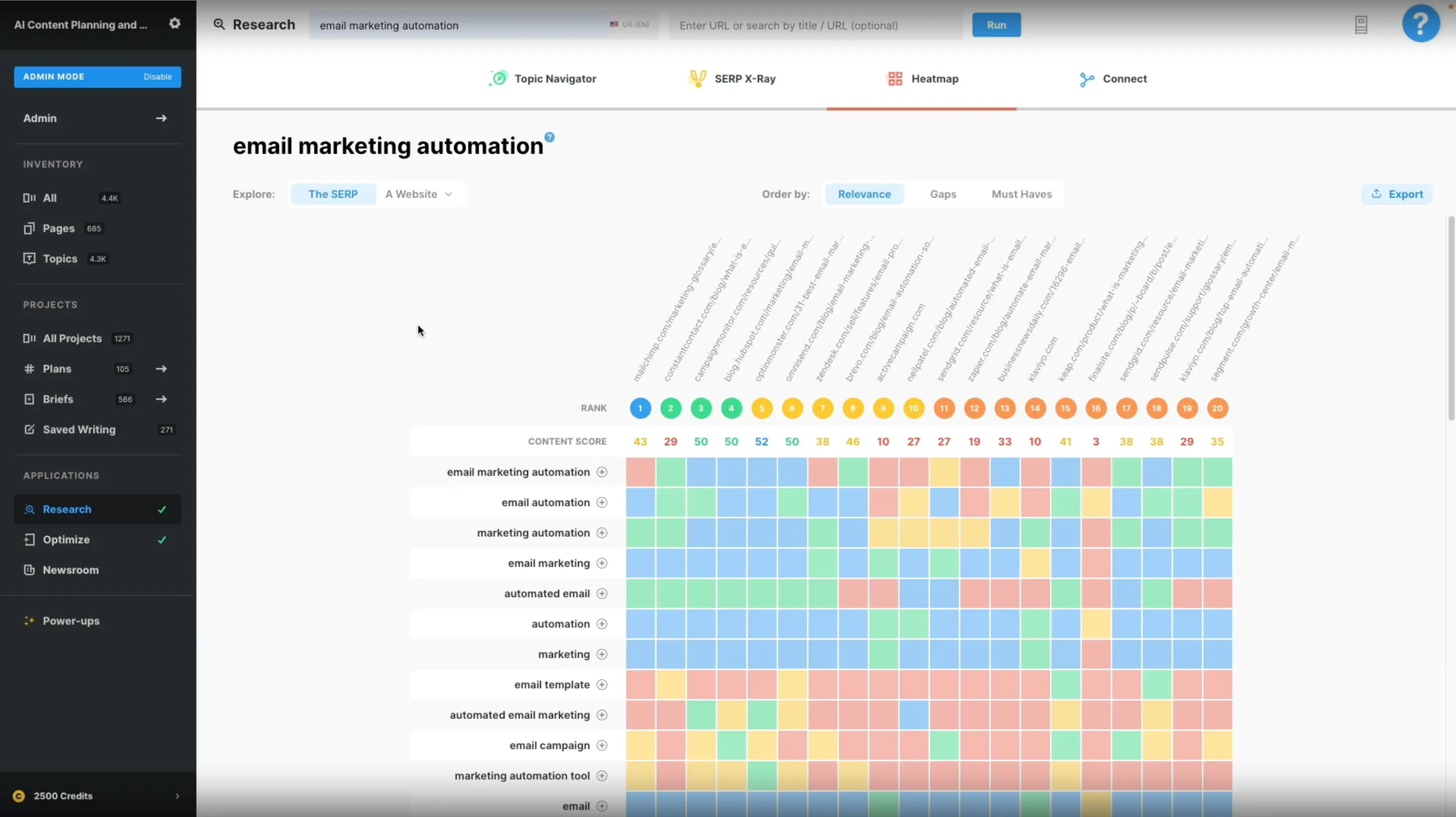The image size is (1456, 817).
Task: Disable Admin Mode toggle
Action: coord(157,77)
